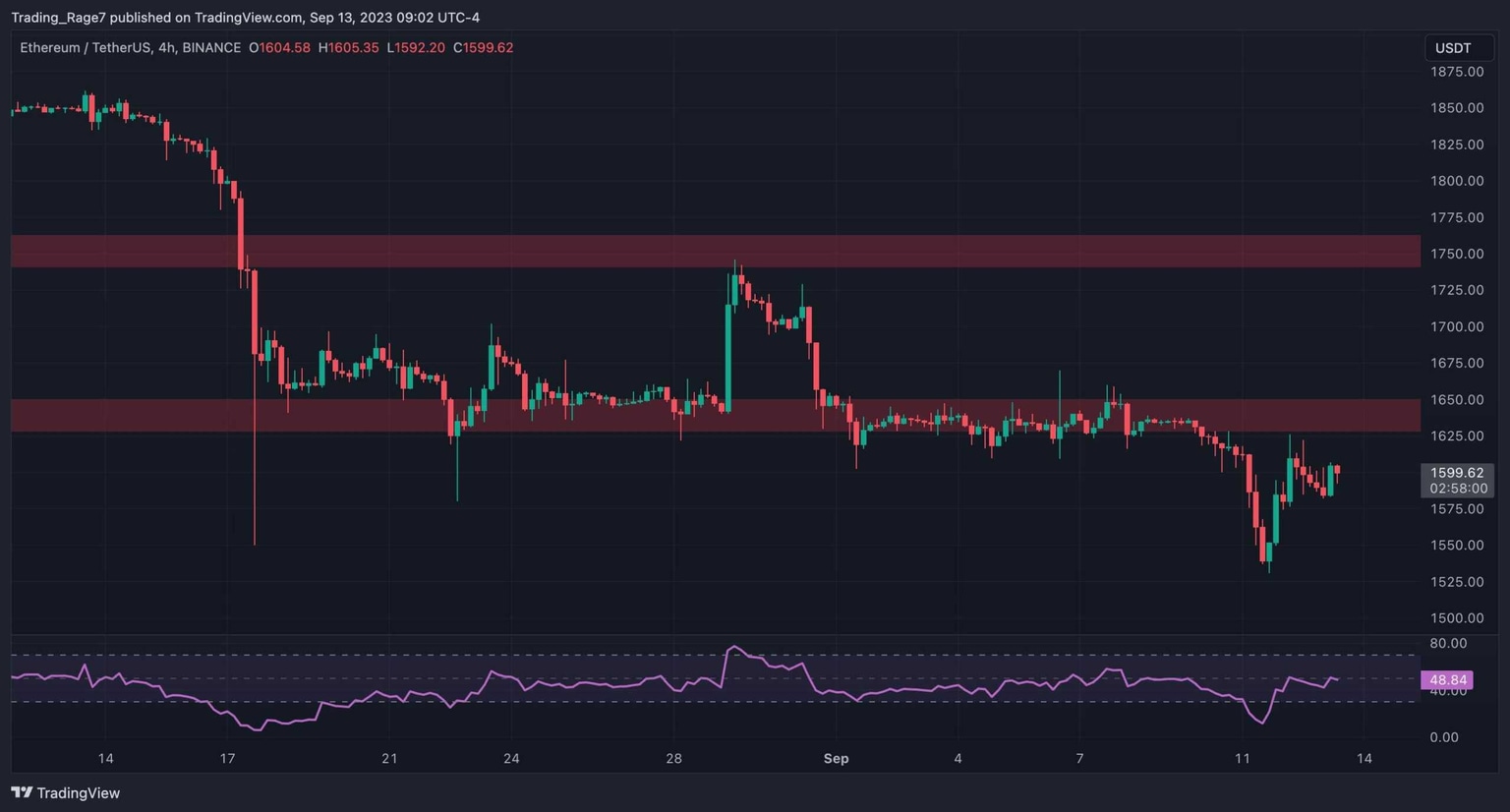Click the 1750.00 price axis label
This screenshot has width=1510, height=812.
tap(1457, 254)
